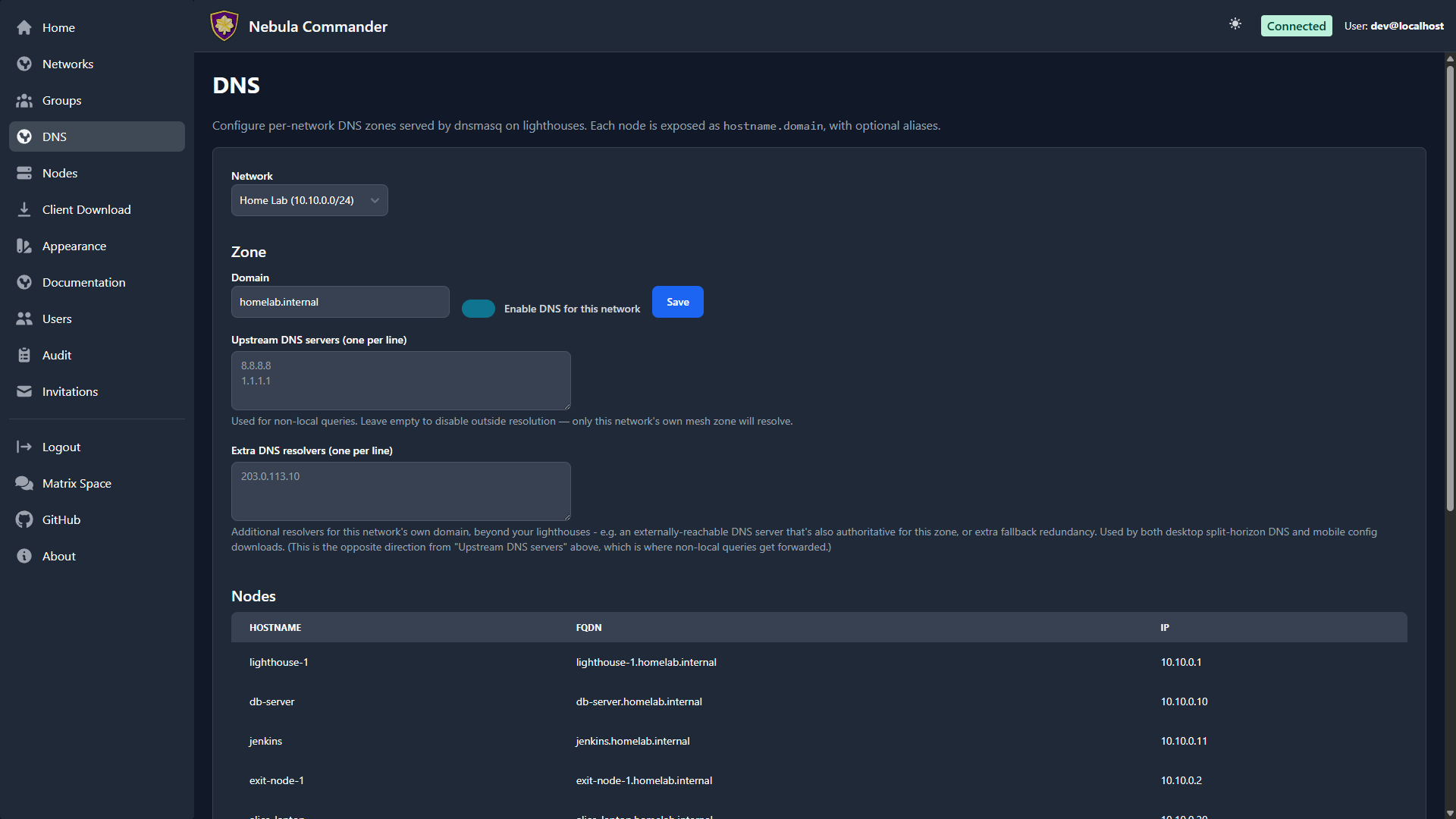
Task: Click db-server.homelab.internal FQDN cell
Action: click(x=639, y=701)
